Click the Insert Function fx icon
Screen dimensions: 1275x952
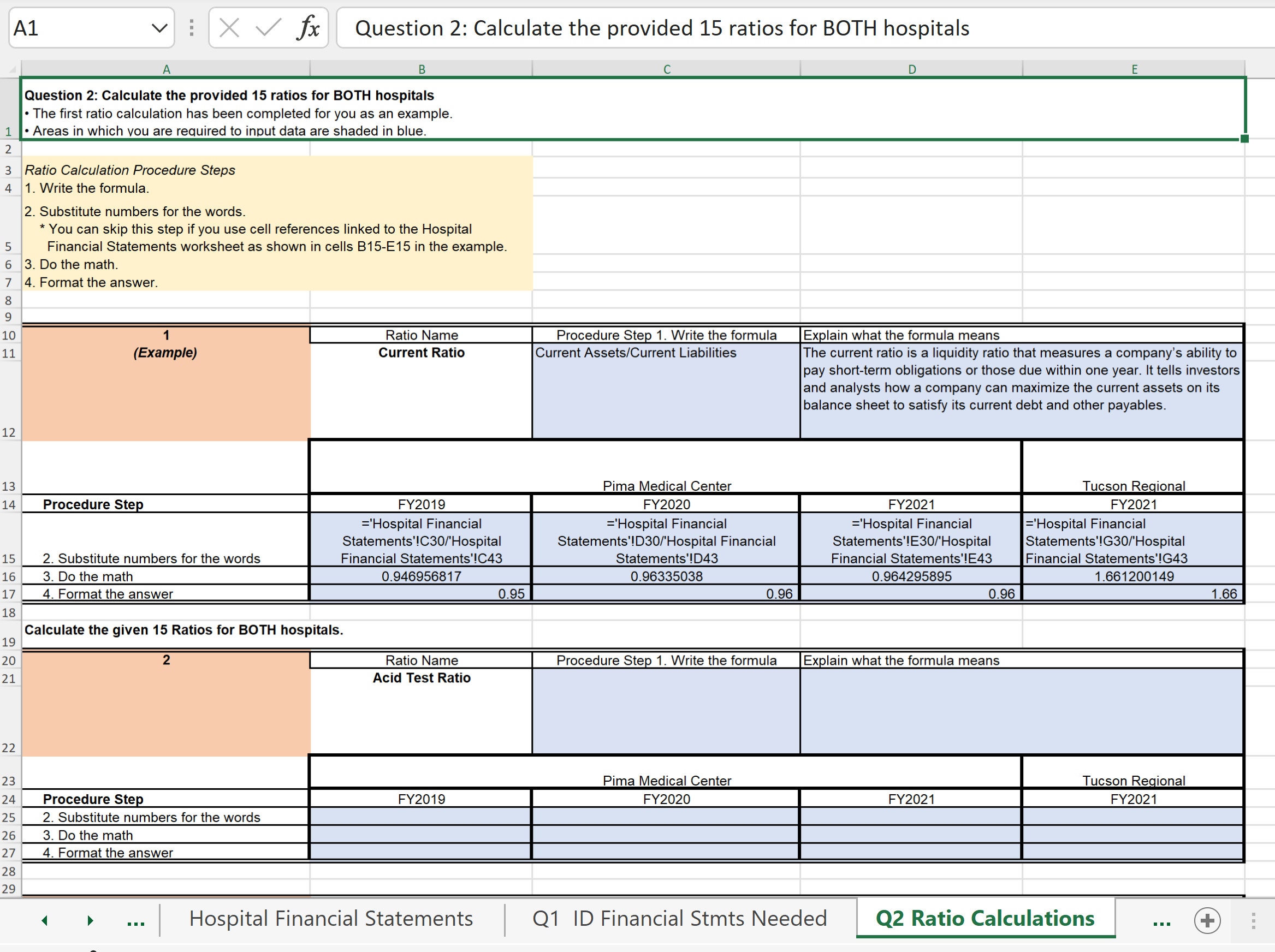[308, 28]
